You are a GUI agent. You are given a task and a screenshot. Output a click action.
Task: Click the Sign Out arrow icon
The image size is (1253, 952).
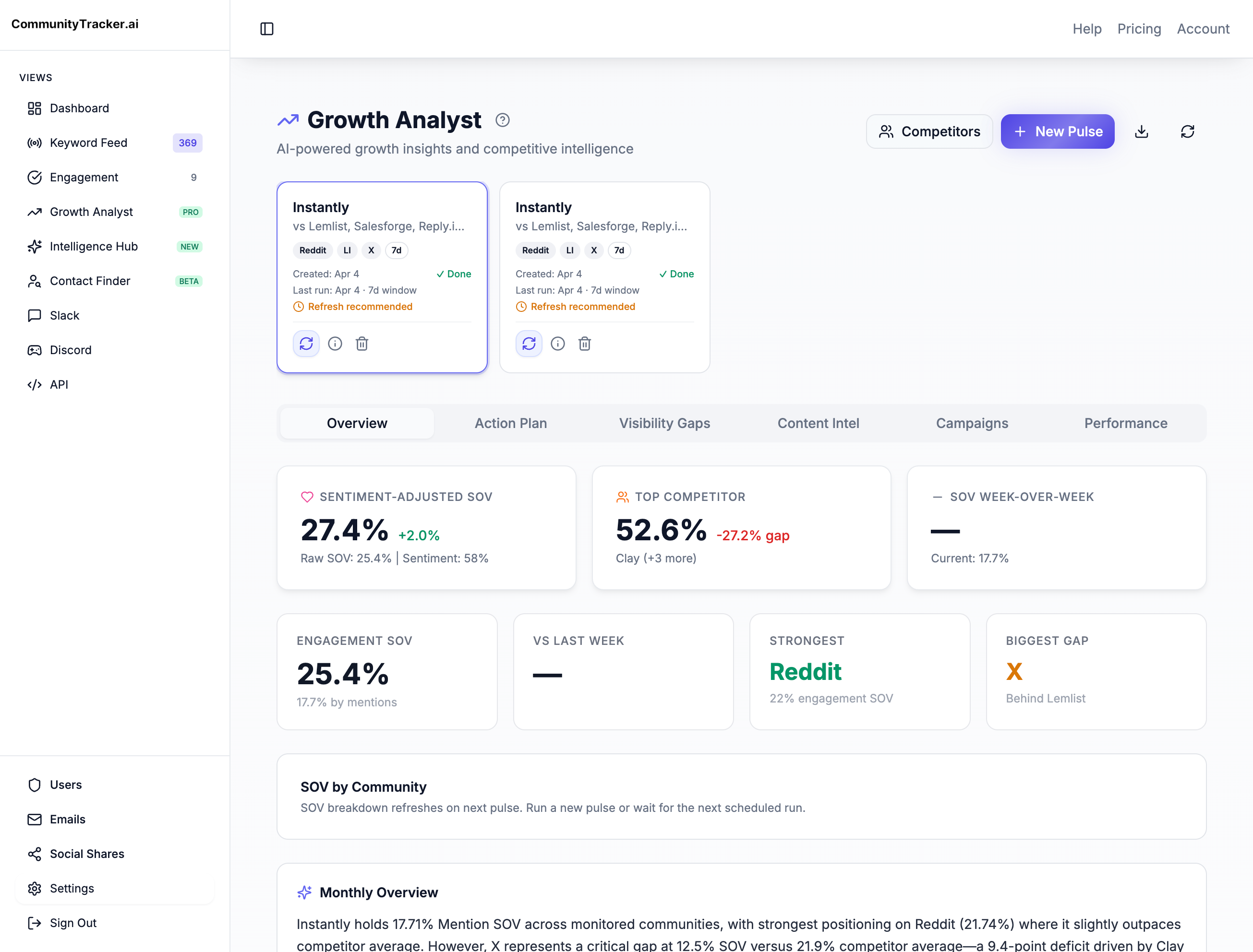click(35, 923)
